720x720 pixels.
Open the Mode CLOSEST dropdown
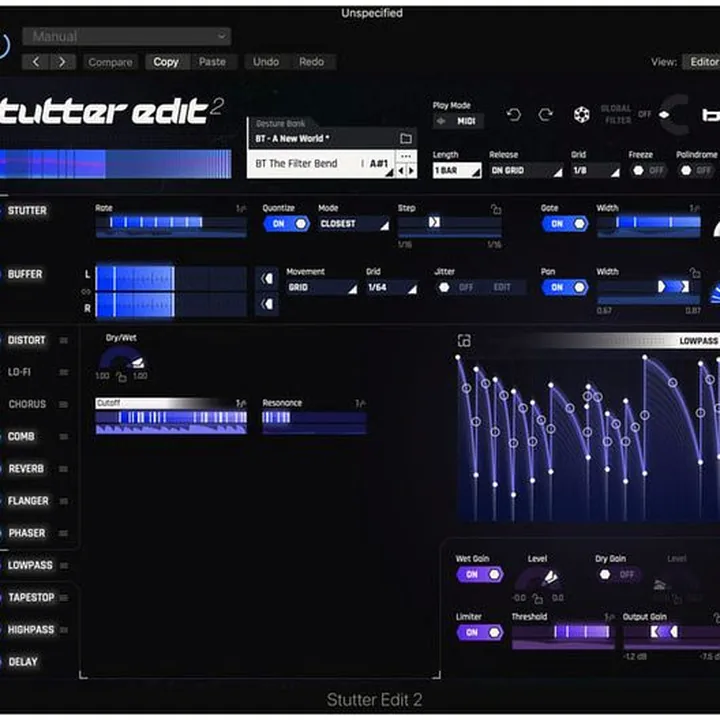(354, 224)
